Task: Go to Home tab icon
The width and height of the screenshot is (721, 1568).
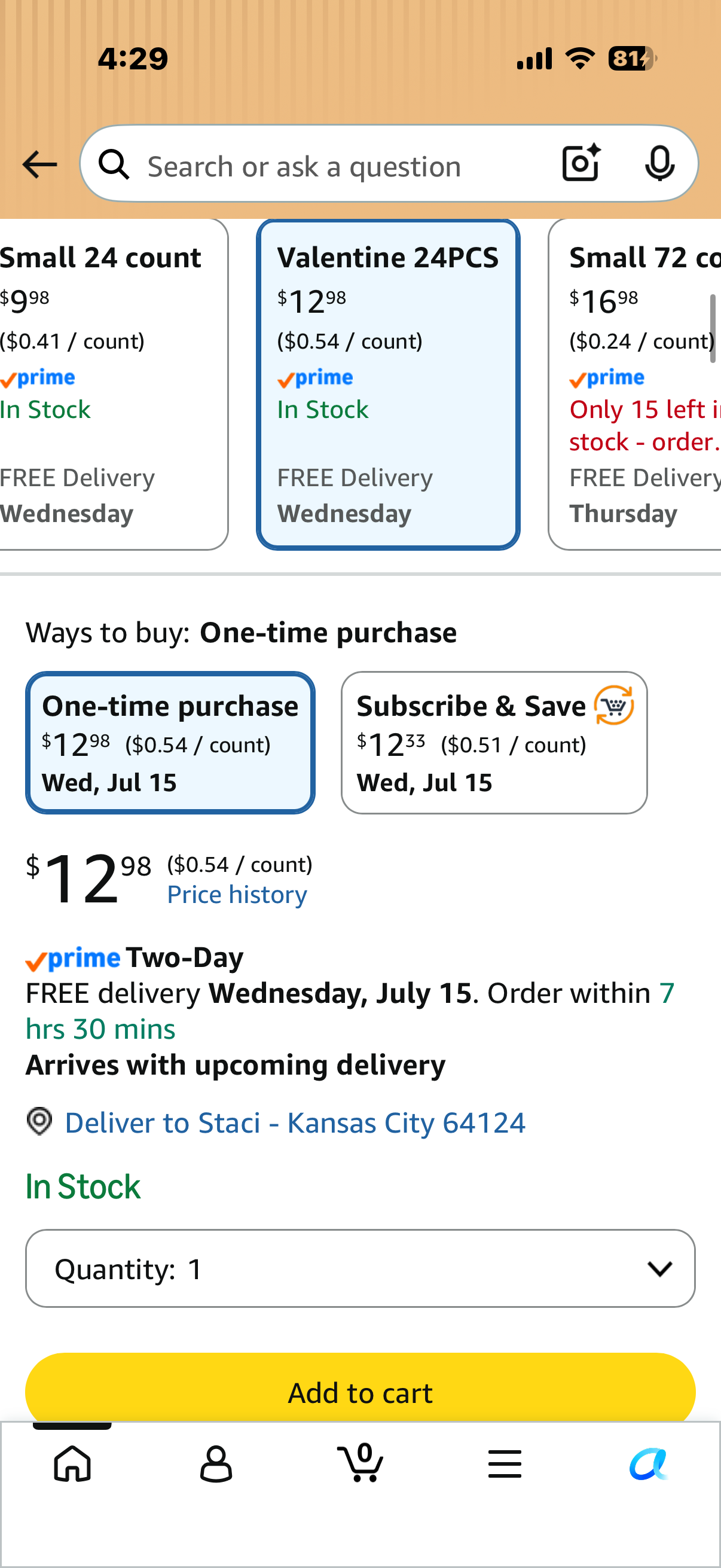Action: click(72, 1463)
